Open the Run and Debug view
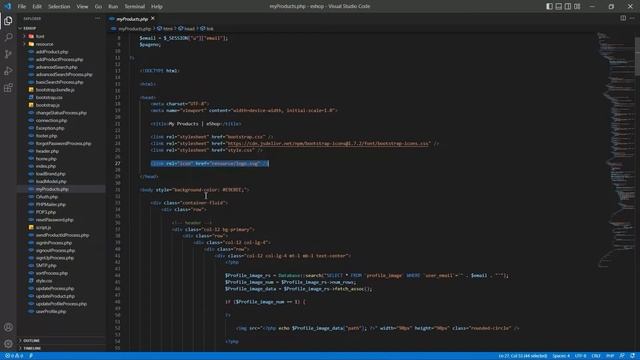Image resolution: width=640 pixels, height=360 pixels. [x=8, y=71]
